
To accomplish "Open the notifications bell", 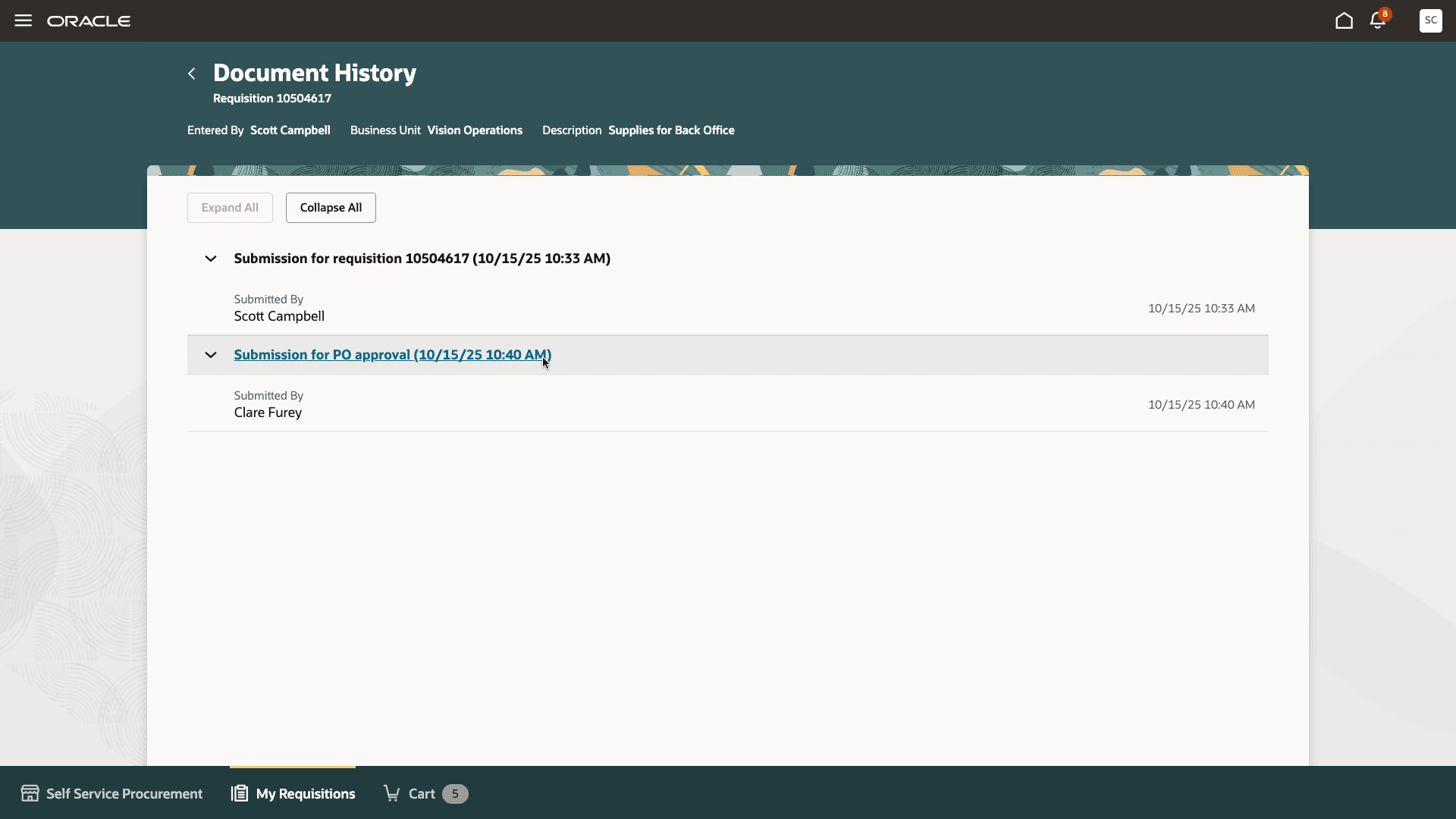I will click(x=1377, y=21).
